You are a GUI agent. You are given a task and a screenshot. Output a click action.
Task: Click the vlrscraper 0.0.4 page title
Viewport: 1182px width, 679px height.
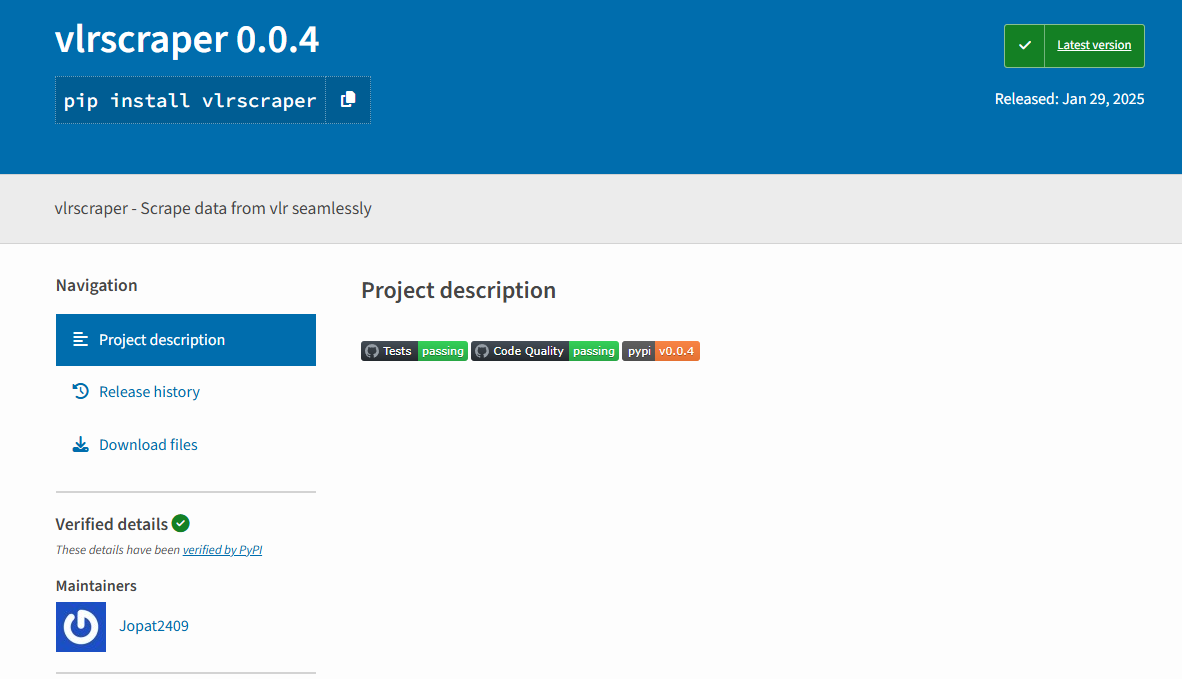coord(187,39)
